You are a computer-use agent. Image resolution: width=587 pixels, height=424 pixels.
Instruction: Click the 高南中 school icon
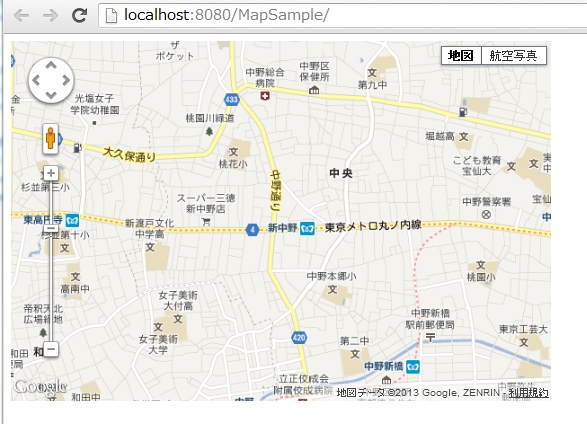[75, 277]
